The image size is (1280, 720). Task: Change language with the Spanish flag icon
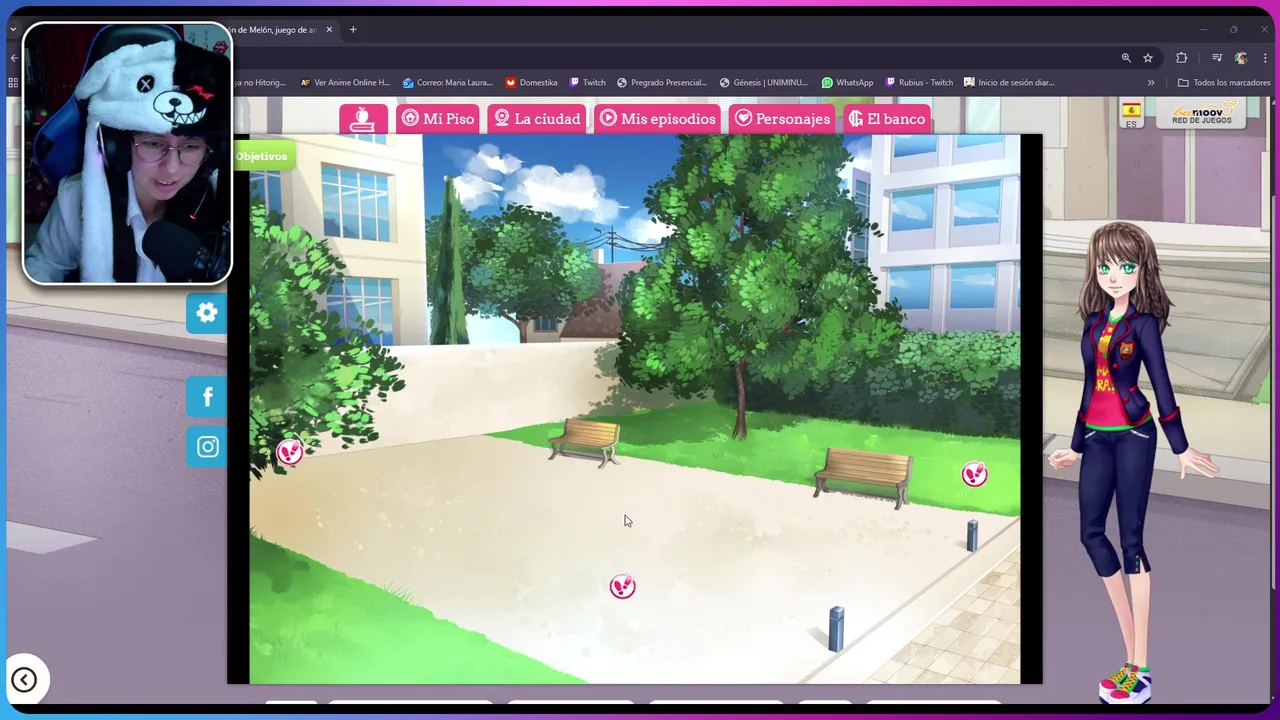pyautogui.click(x=1131, y=113)
